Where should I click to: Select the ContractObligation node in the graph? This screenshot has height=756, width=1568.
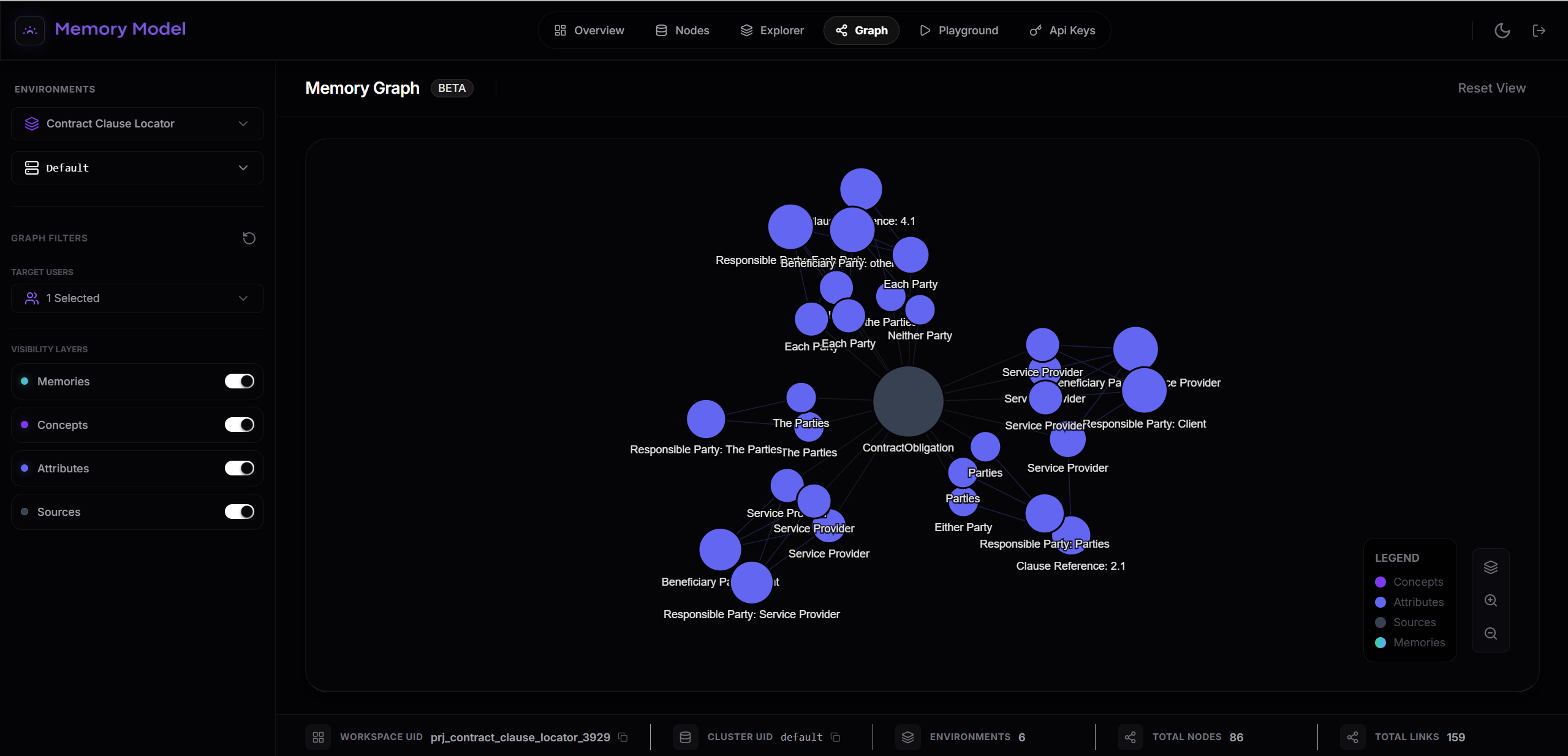[x=907, y=401]
